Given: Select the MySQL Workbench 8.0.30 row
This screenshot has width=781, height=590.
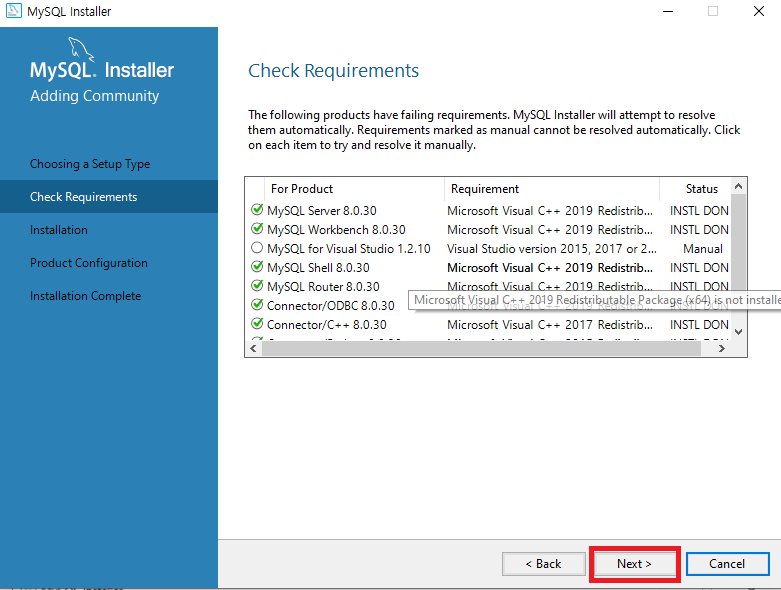Looking at the screenshot, I should 489,230.
